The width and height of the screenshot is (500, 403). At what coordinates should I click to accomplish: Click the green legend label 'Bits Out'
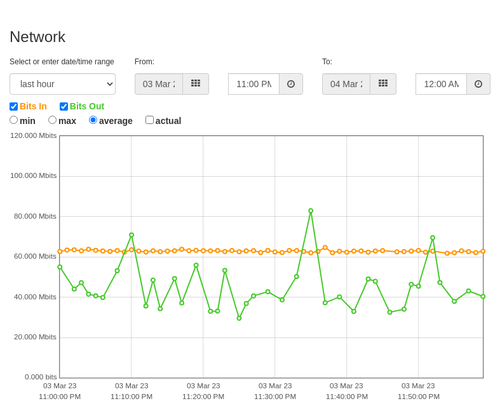[x=87, y=106]
